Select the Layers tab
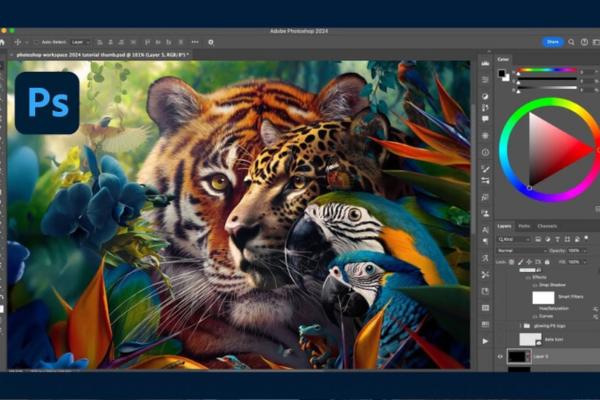This screenshot has height=400, width=600. pyautogui.click(x=504, y=226)
